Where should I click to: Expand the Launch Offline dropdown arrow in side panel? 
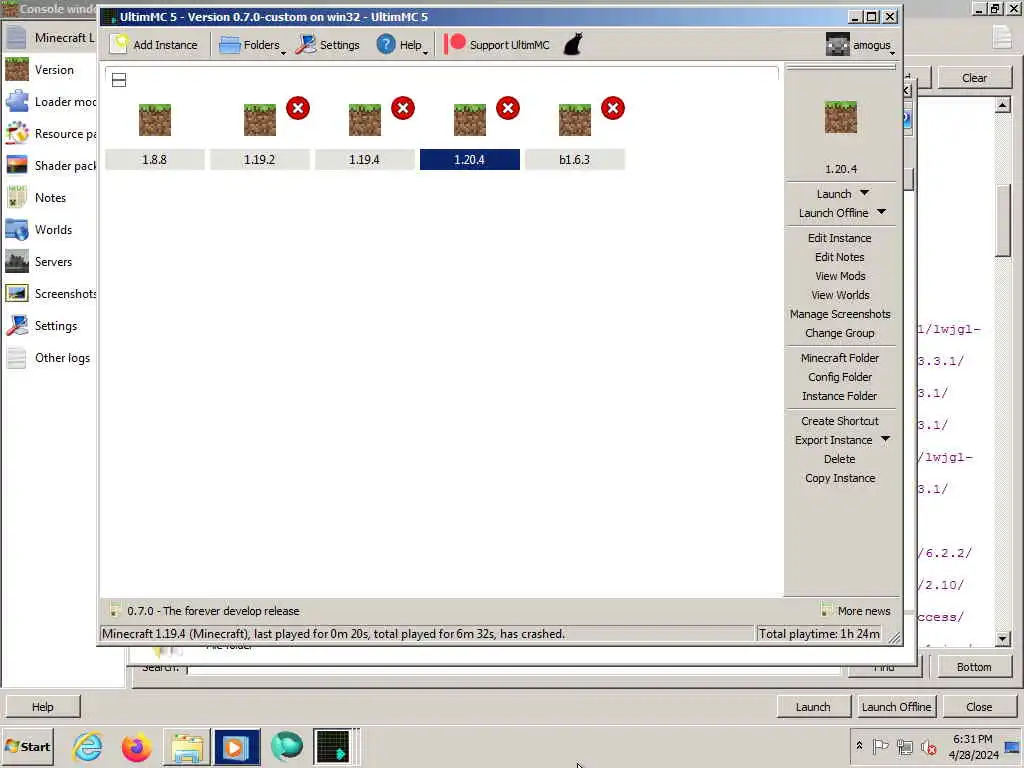pos(882,212)
